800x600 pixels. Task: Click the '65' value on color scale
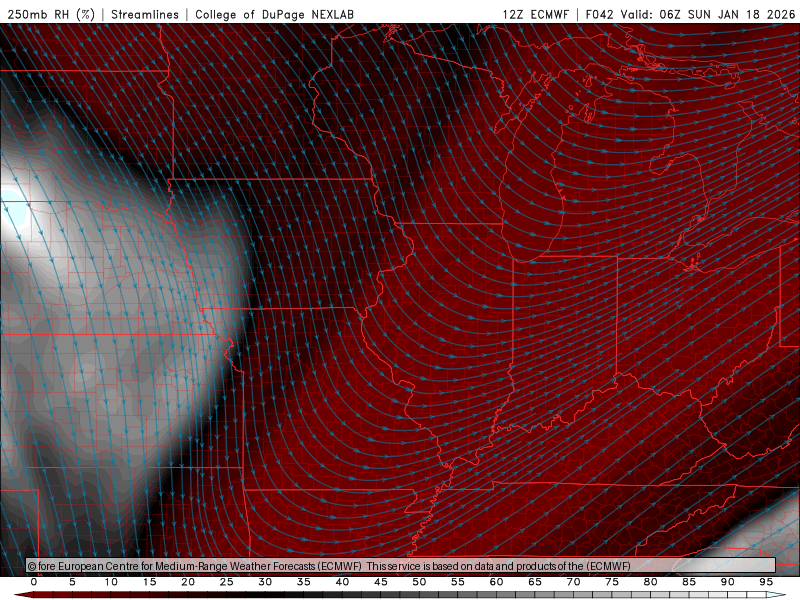[535, 582]
